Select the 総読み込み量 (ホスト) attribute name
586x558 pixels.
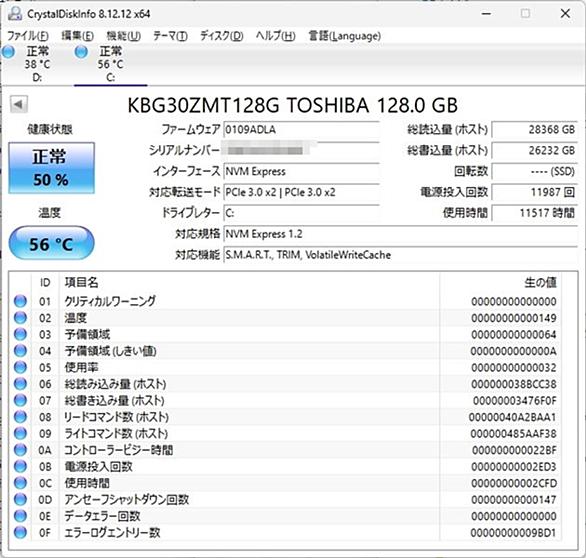coord(115,384)
